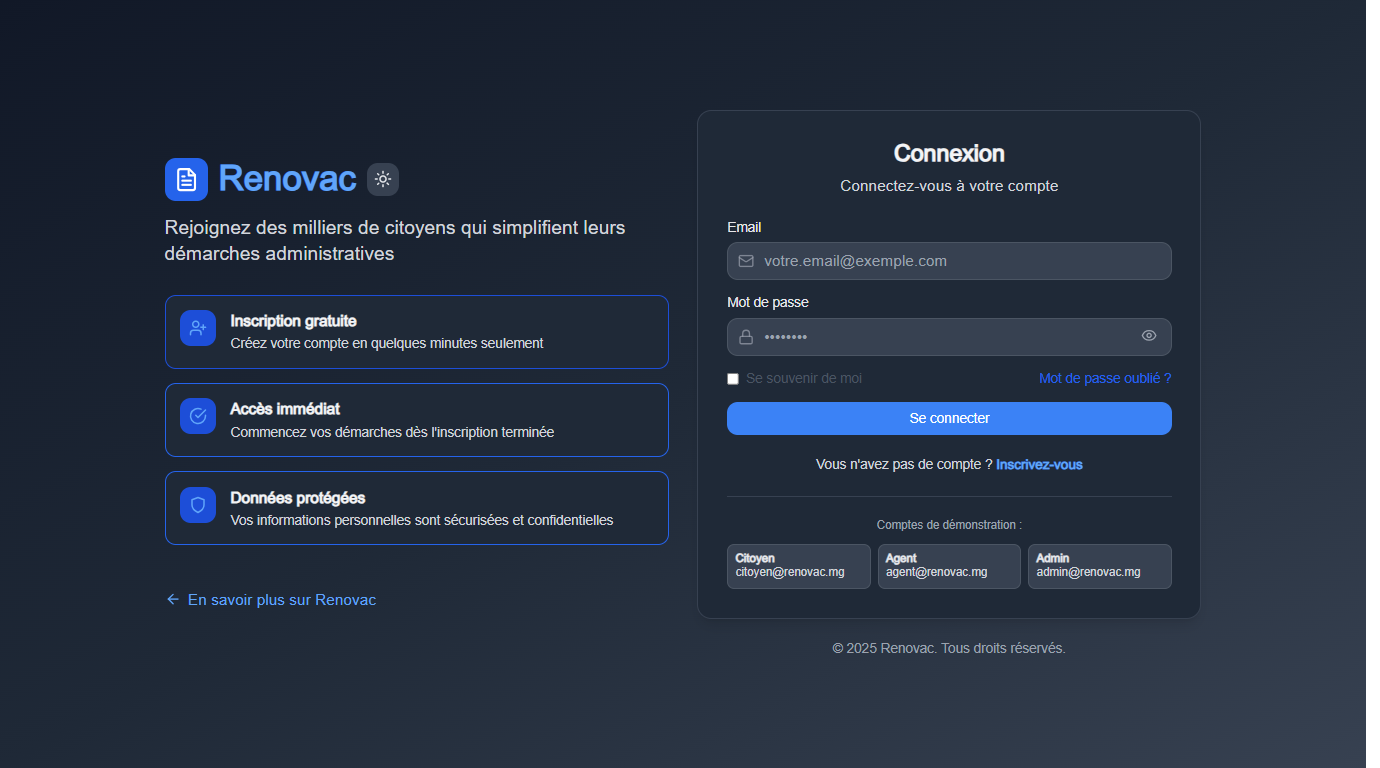Select the Admin demo account
The width and height of the screenshot is (1380, 768).
[1100, 566]
